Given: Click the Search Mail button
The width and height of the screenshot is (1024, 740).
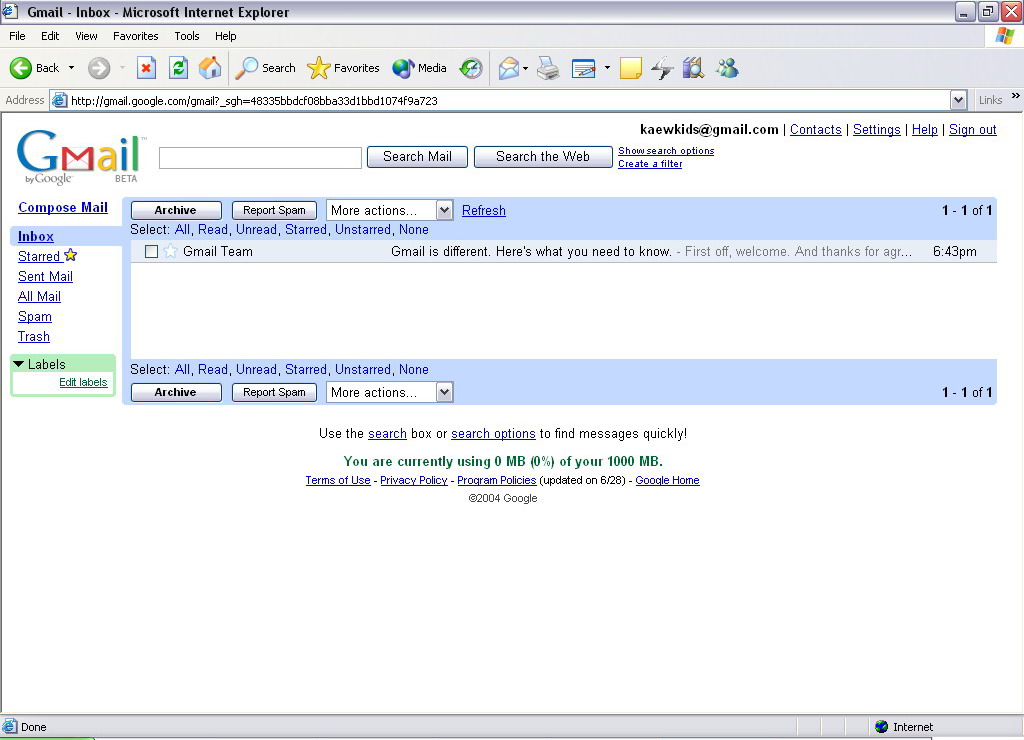Looking at the screenshot, I should (417, 157).
